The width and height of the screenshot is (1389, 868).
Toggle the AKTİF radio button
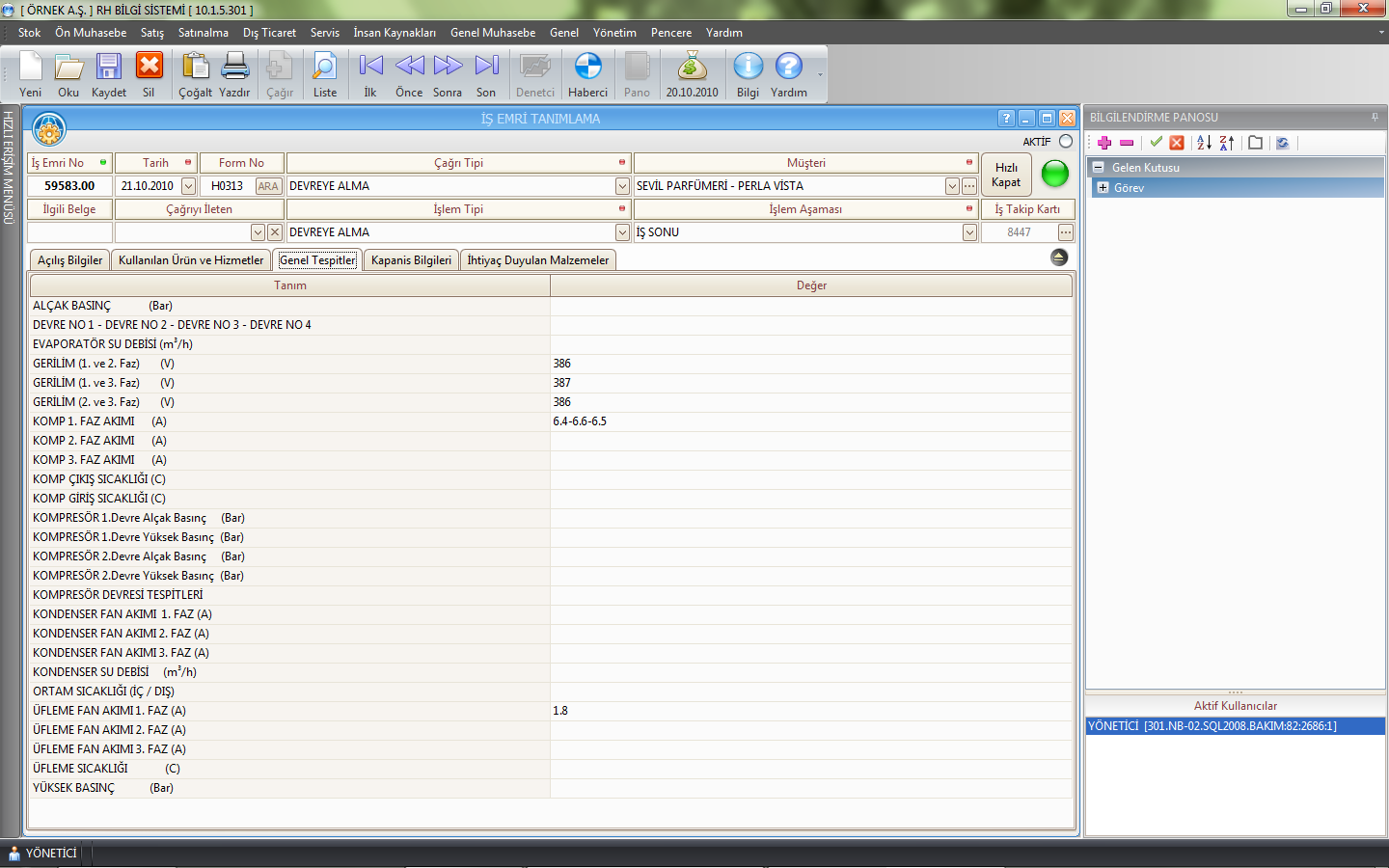(x=1066, y=141)
